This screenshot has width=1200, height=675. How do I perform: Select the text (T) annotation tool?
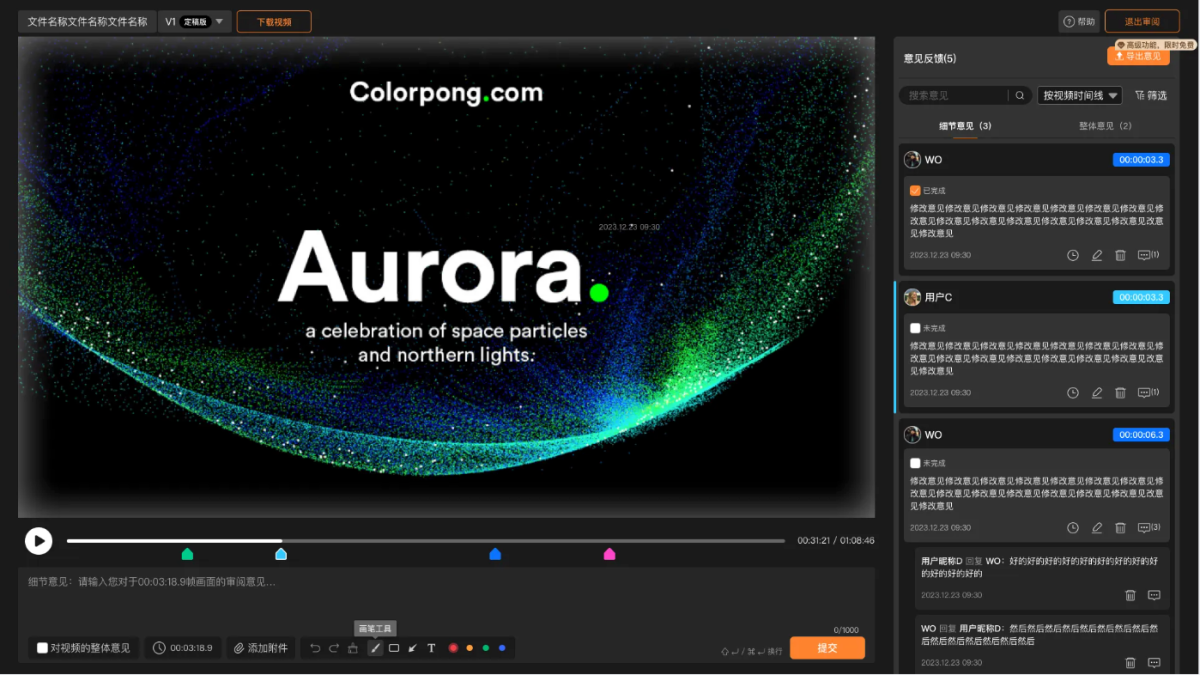[431, 648]
